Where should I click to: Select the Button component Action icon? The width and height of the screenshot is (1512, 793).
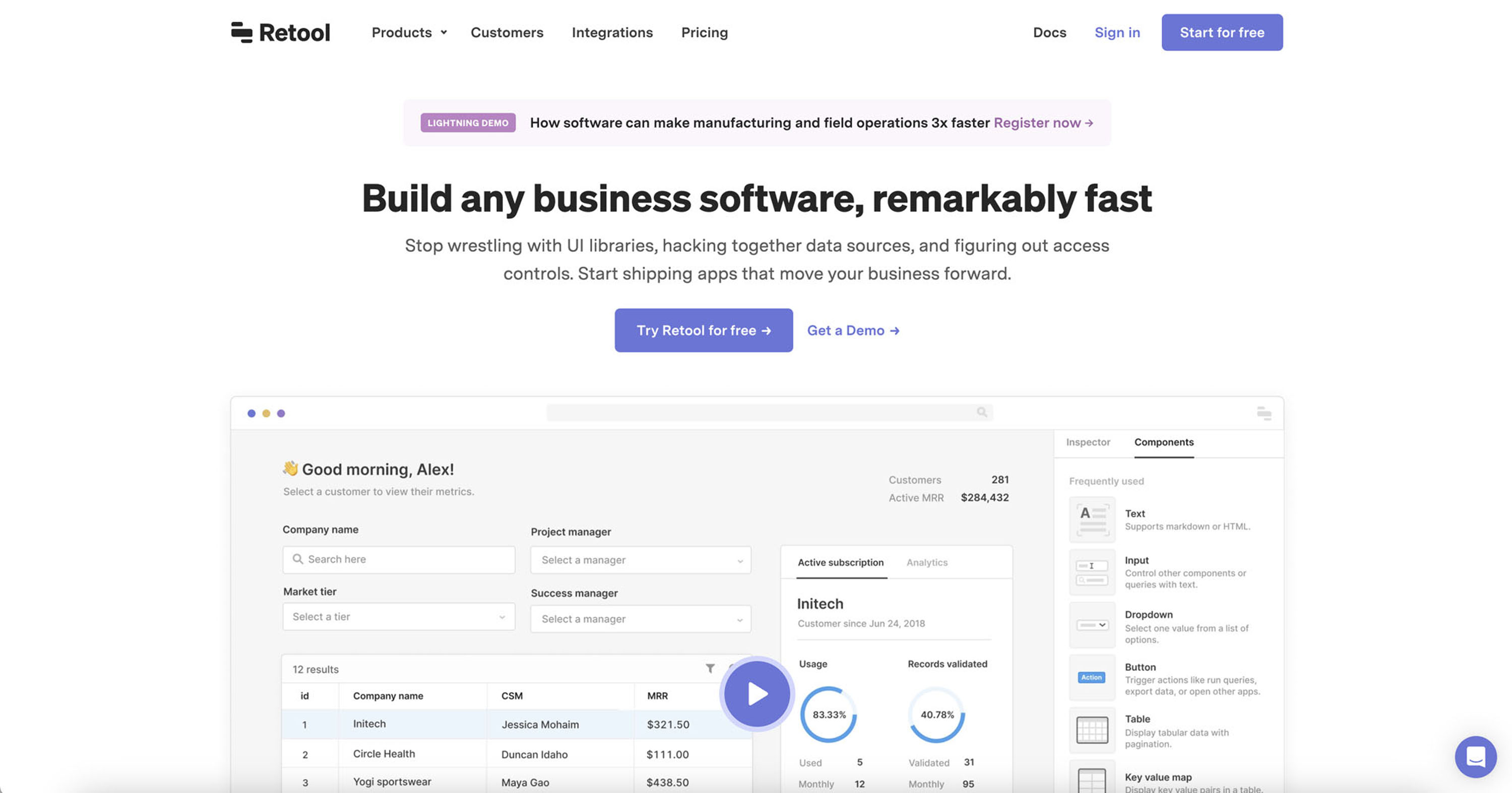click(x=1092, y=678)
